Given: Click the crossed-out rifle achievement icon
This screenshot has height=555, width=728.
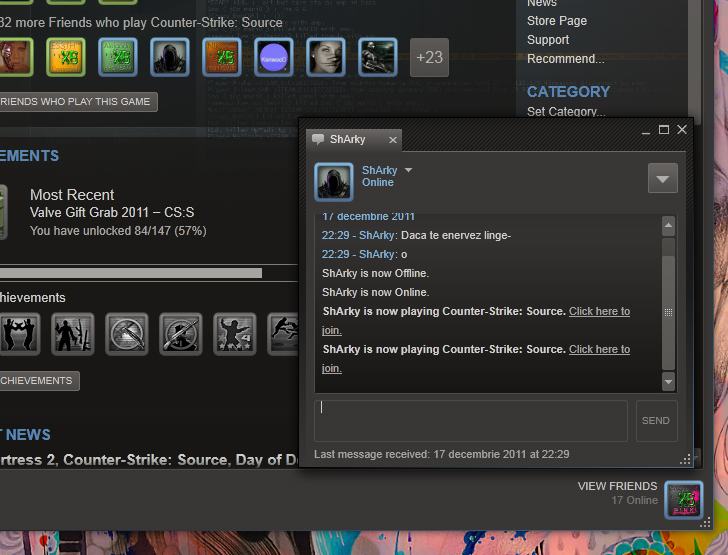Looking at the screenshot, I should click(181, 334).
